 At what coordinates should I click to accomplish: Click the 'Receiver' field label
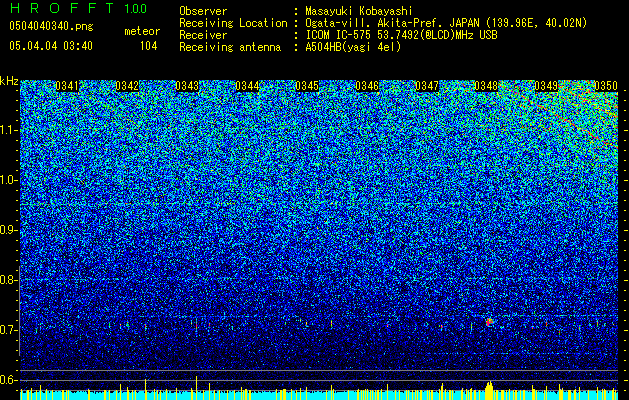coord(203,35)
